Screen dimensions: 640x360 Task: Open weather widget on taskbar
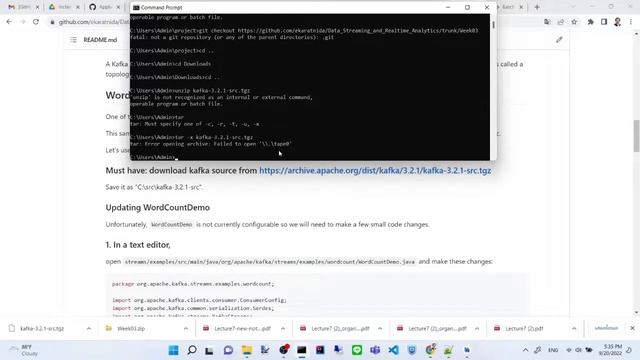24,350
